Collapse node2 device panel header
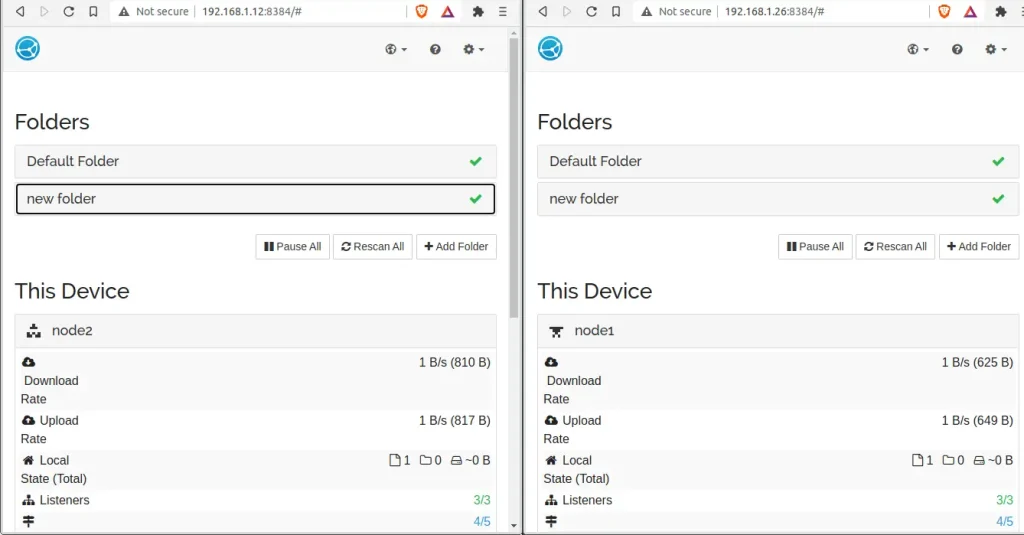 255,331
